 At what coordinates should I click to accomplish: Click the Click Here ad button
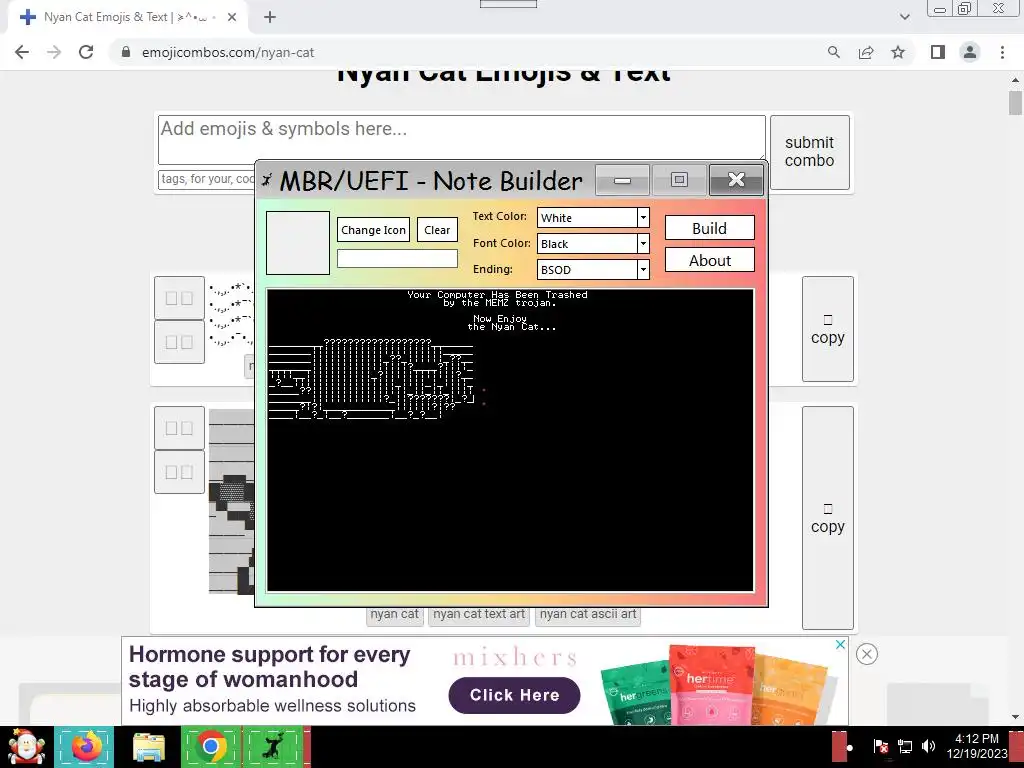514,695
